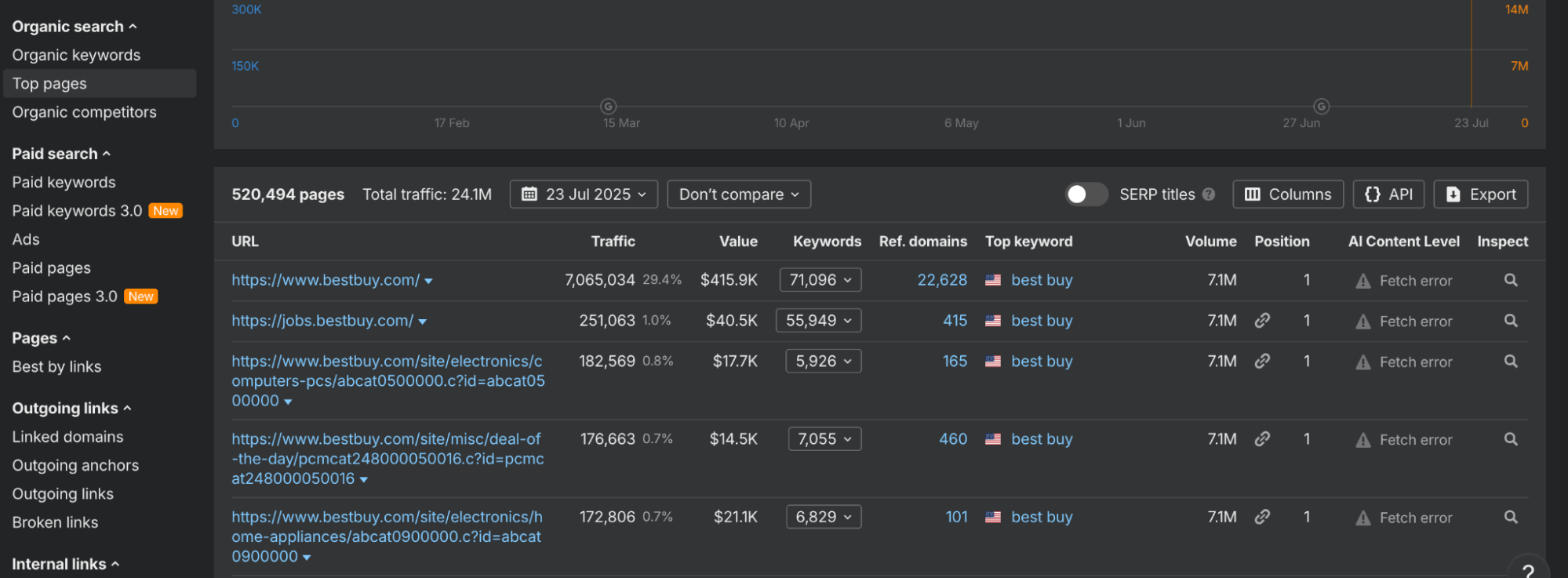The width and height of the screenshot is (1568, 578).
Task: Open the deal-of-the-day URL link
Action: [x=387, y=459]
